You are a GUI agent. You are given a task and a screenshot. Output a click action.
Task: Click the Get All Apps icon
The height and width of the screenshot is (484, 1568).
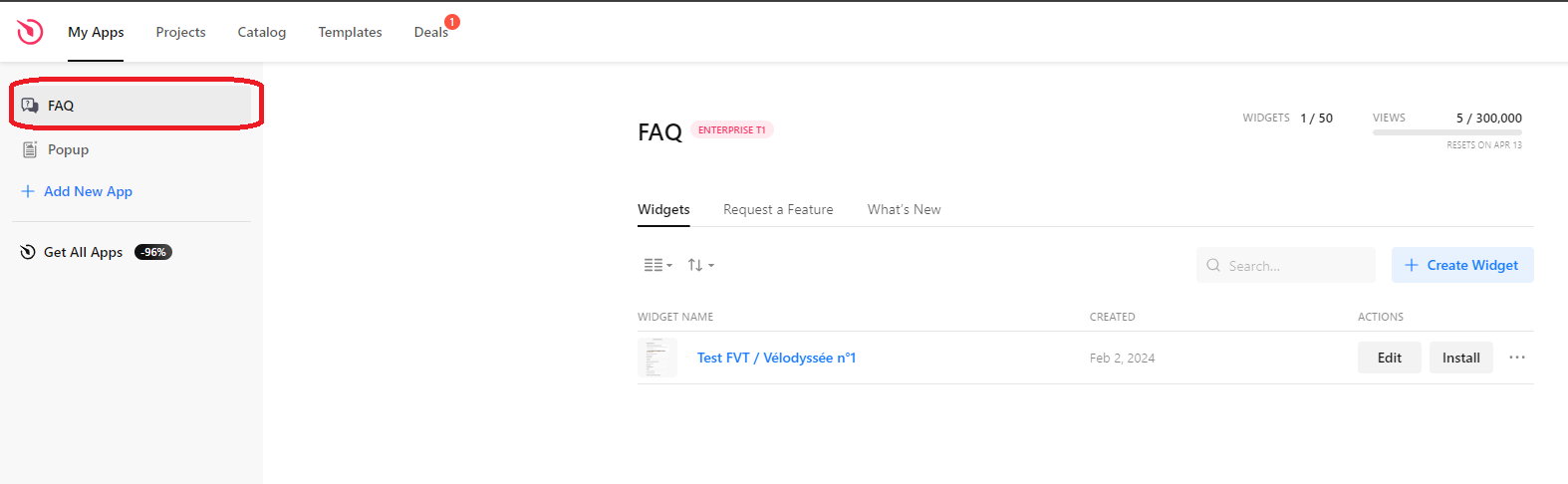click(x=28, y=252)
